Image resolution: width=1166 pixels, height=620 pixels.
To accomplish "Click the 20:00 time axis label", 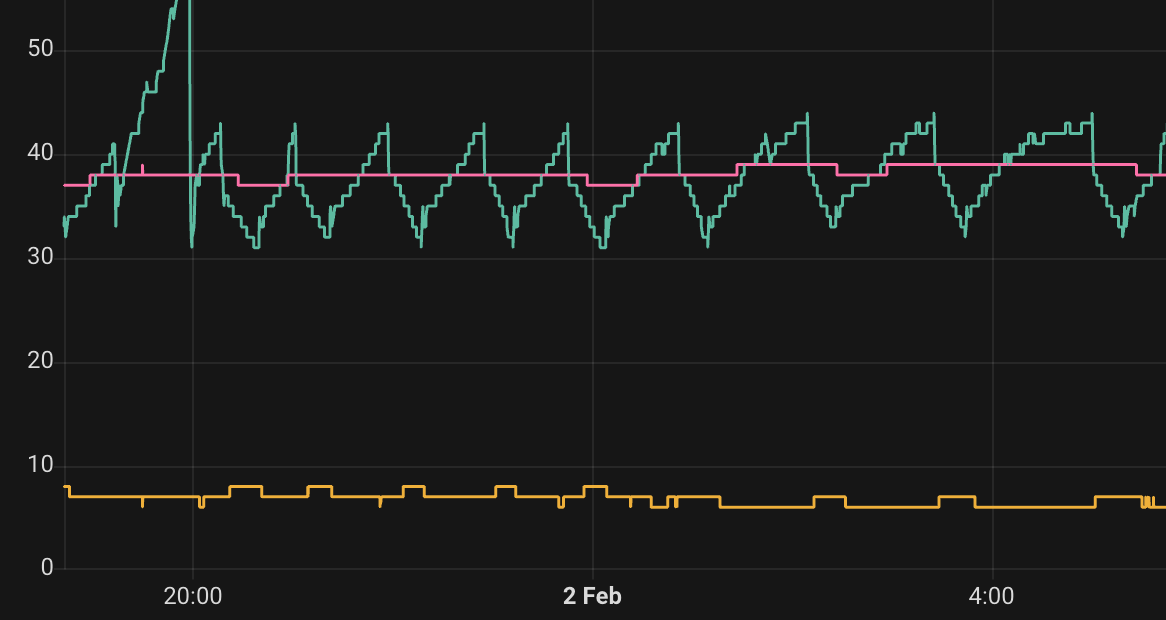I will point(193,597).
